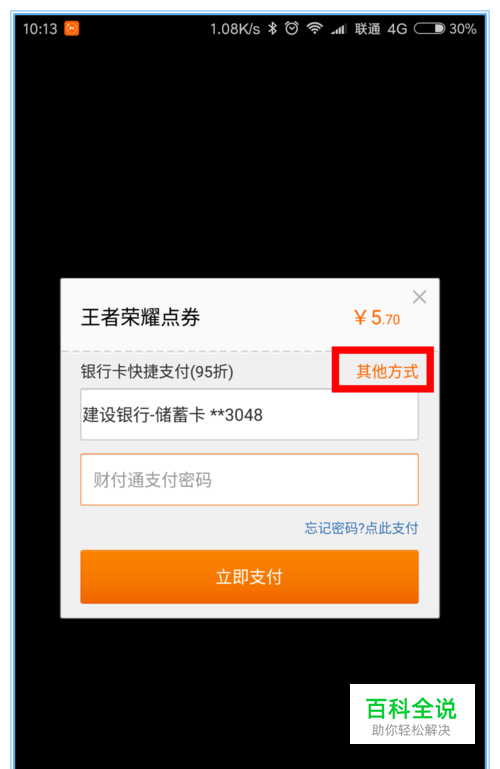500x769 pixels.
Task: Close the payment dialog with X
Action: click(x=419, y=297)
